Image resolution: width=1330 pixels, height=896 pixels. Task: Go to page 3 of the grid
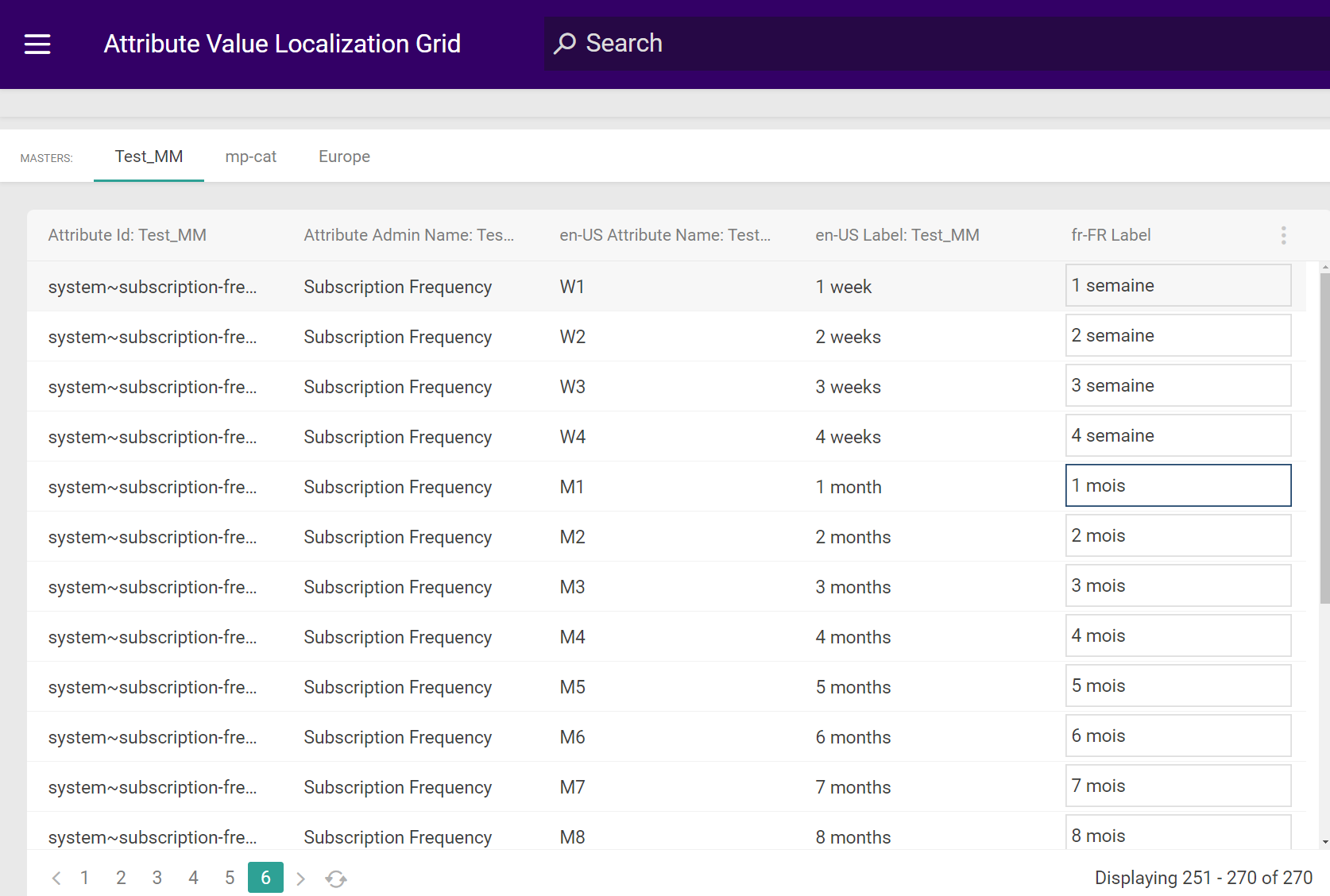157,878
